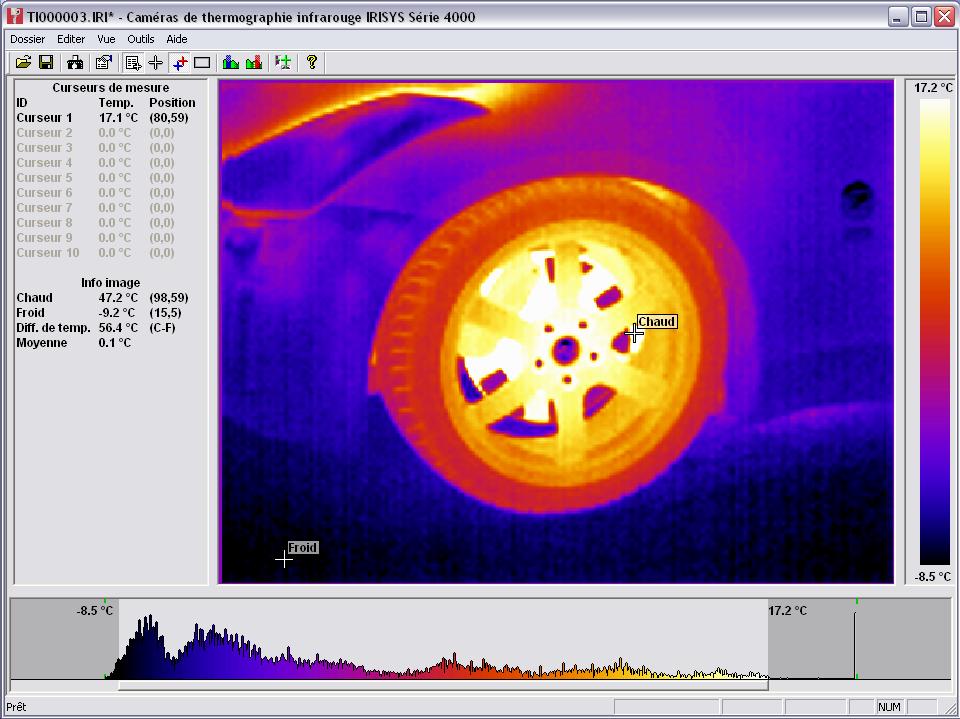Click the Save floppy disk icon
This screenshot has width=960, height=719.
[46, 62]
